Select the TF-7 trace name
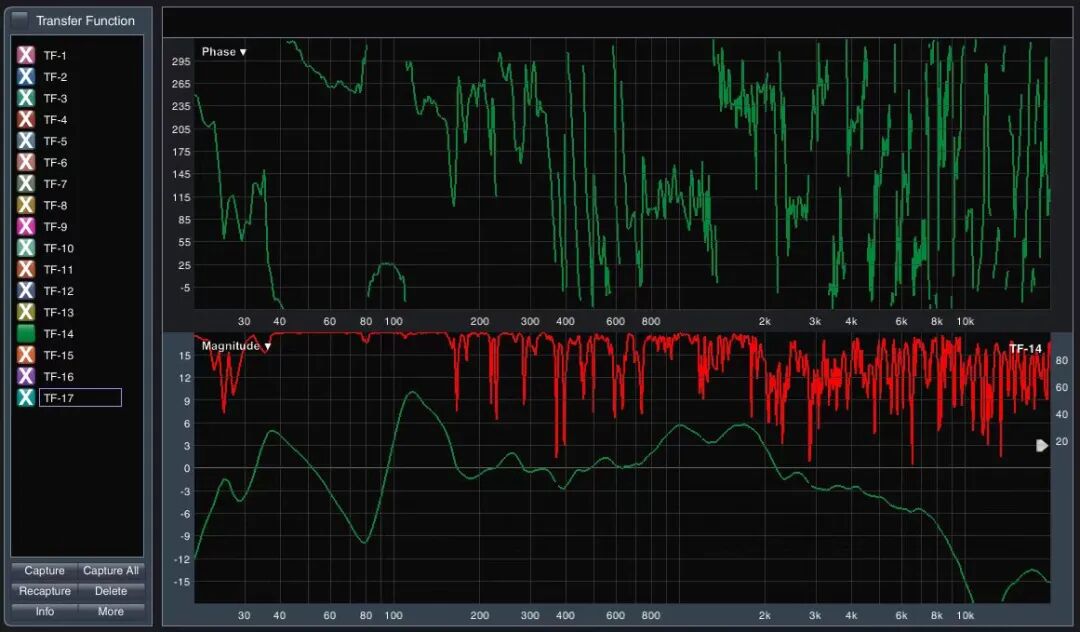The height and width of the screenshot is (632, 1080). (55, 184)
